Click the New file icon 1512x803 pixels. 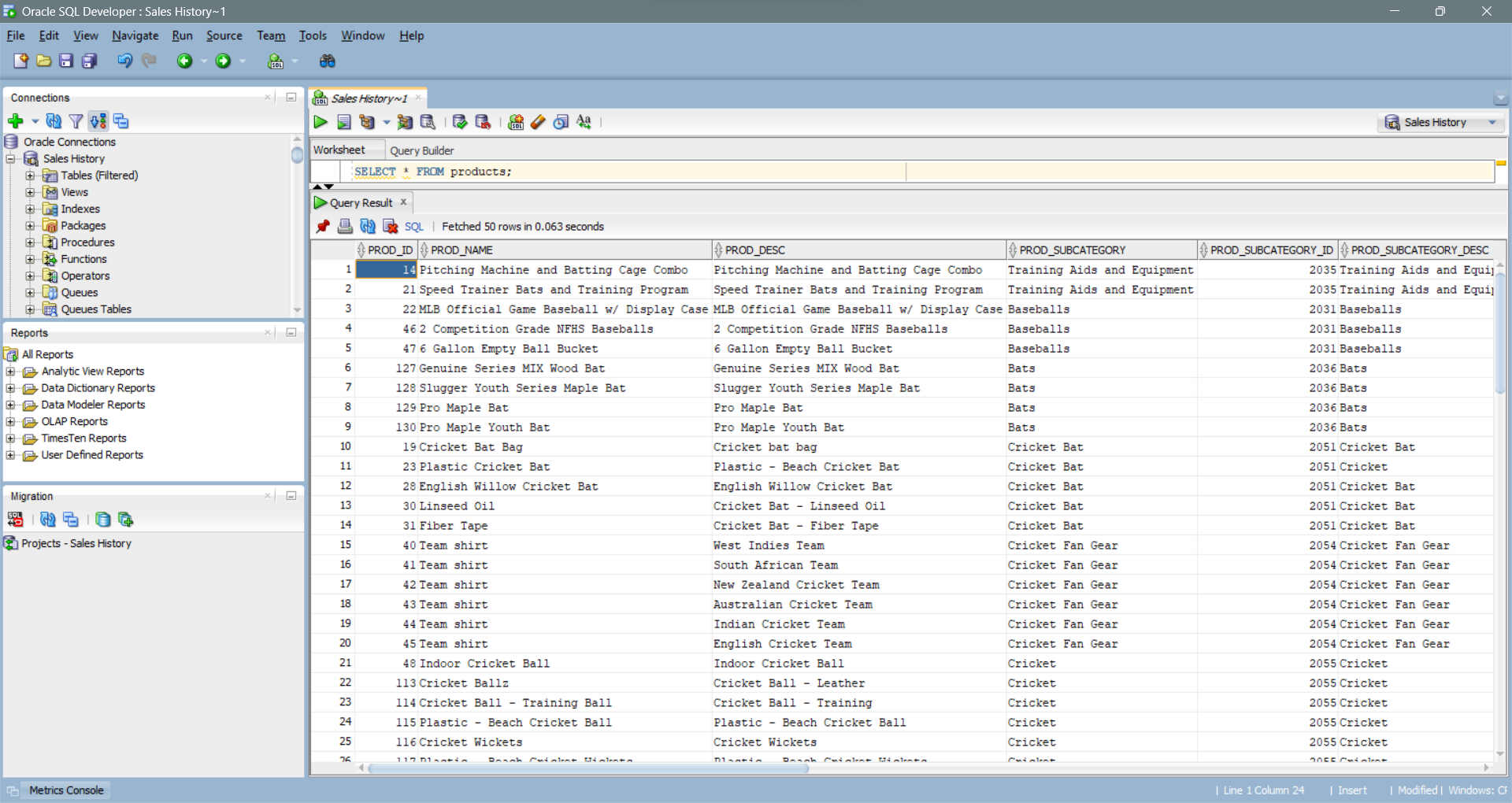[x=20, y=61]
